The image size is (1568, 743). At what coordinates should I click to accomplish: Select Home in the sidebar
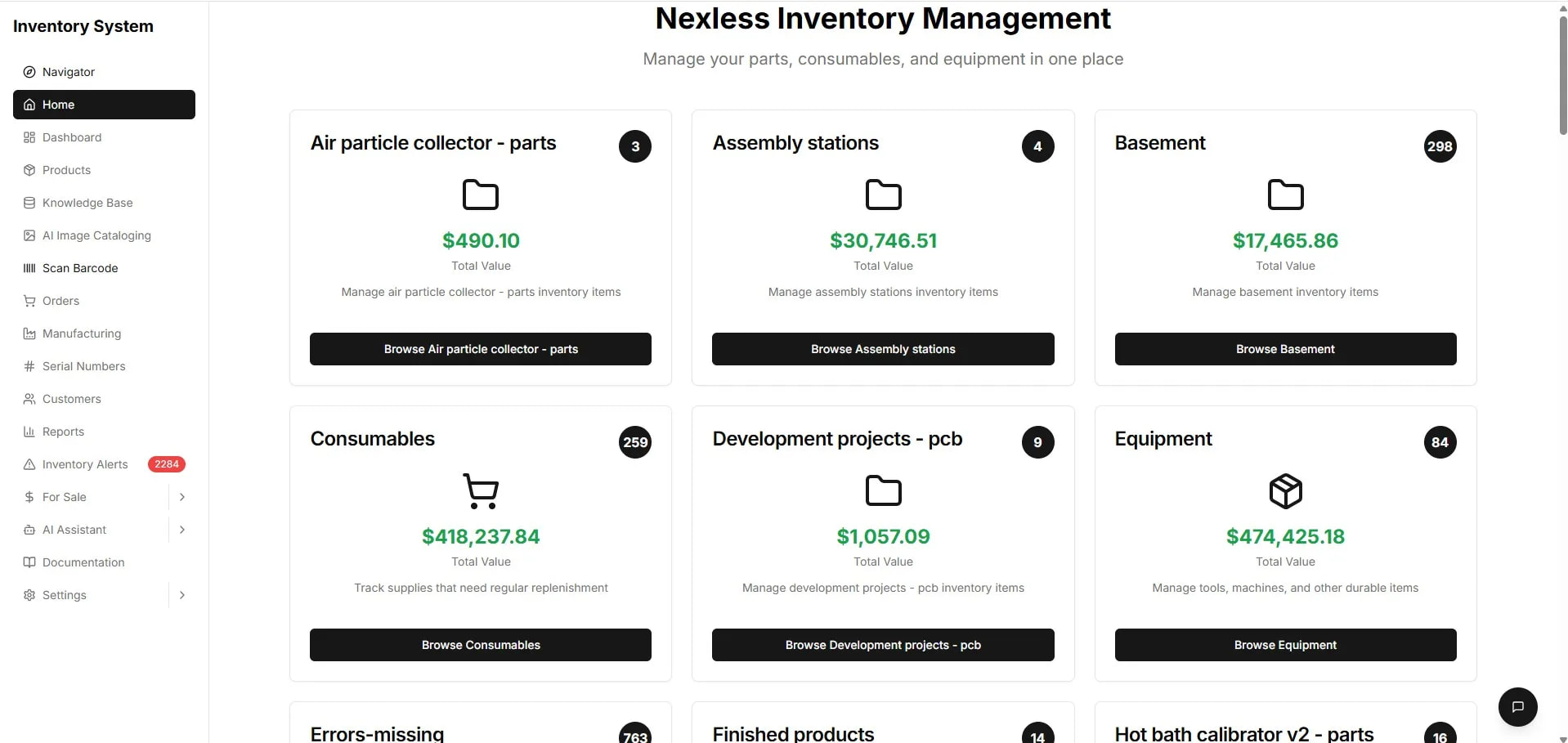[x=104, y=105]
